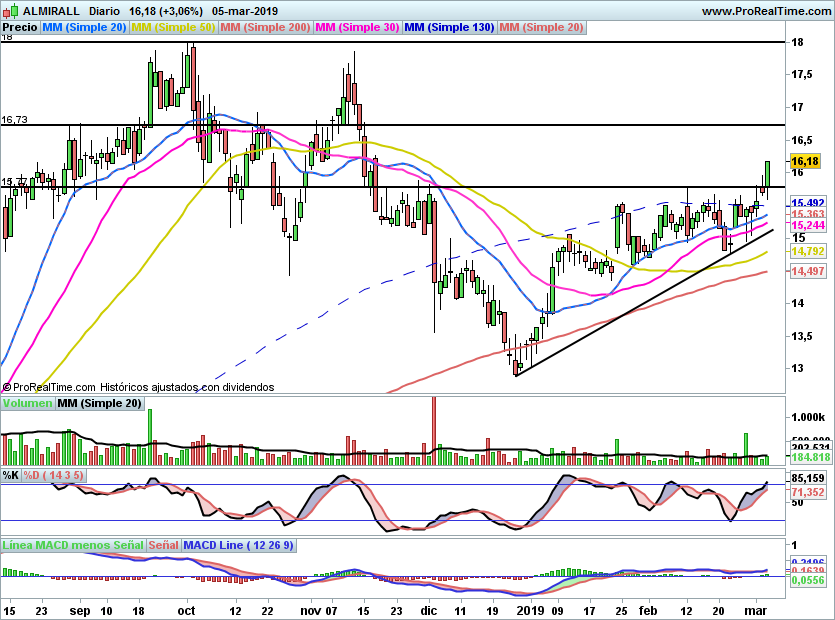The image size is (835, 620).
Task: Click the MM (Simple 130) label
Action: click(x=449, y=27)
